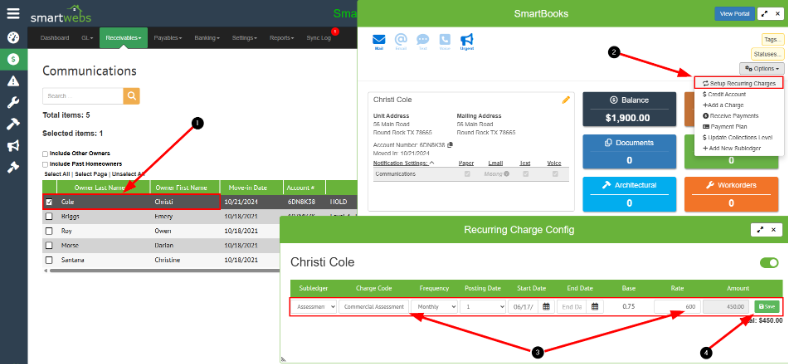Open the Subledger dropdown showing Assessment
This screenshot has width=788, height=364.
tap(314, 306)
